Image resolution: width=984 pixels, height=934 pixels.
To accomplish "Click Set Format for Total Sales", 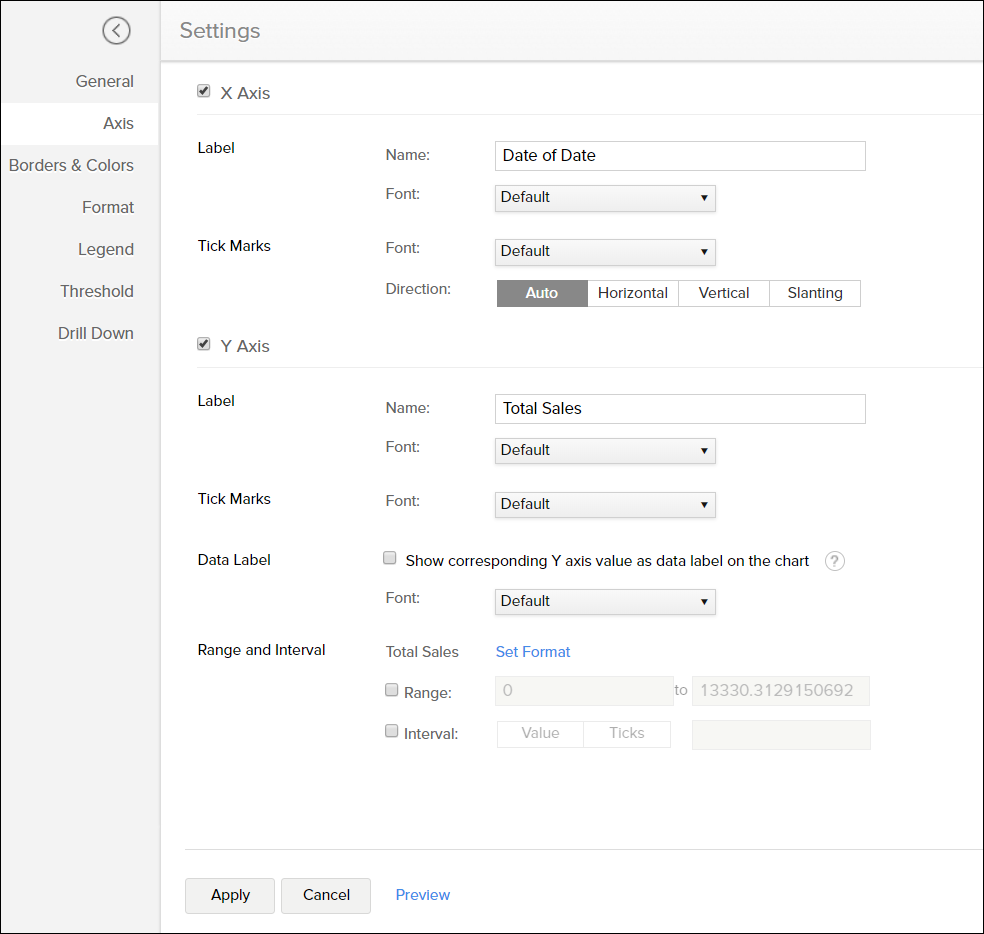I will (x=532, y=651).
